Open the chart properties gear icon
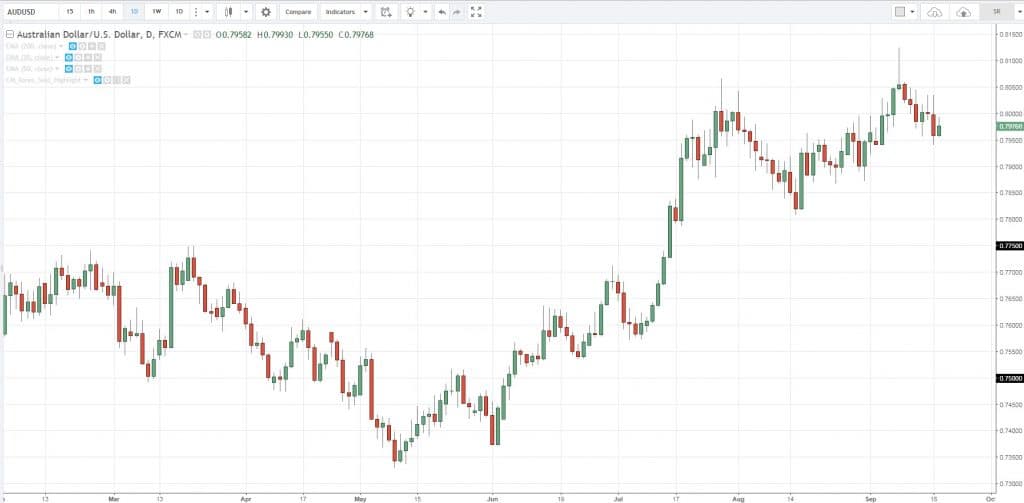 pyautogui.click(x=265, y=12)
